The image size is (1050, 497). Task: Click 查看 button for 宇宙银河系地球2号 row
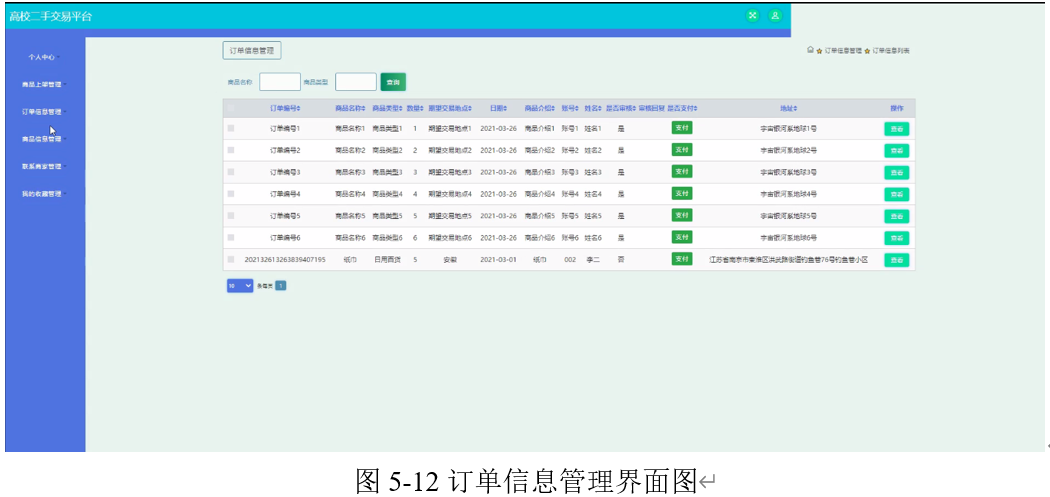[896, 151]
